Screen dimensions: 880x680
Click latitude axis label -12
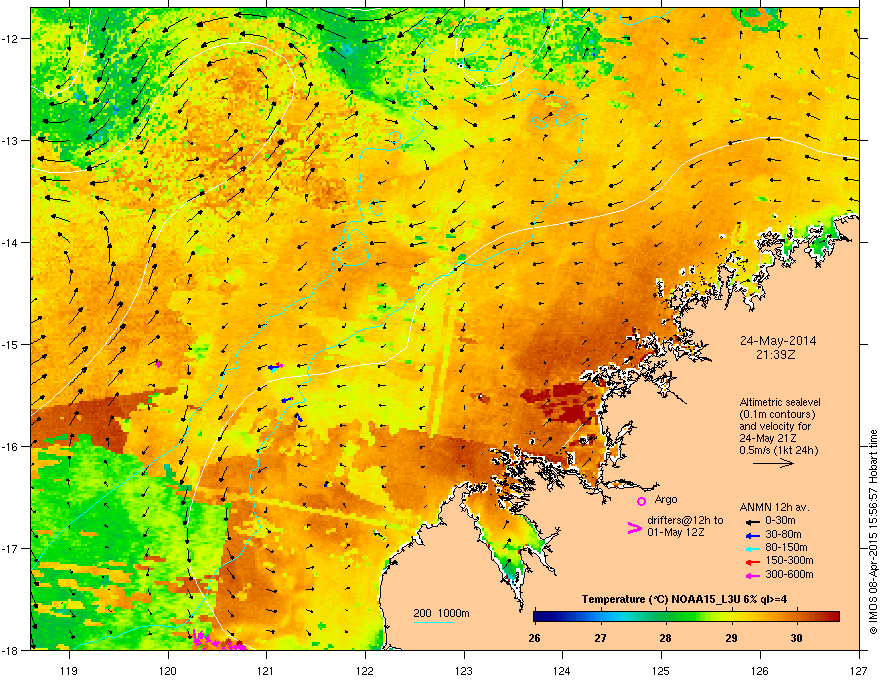(10, 39)
